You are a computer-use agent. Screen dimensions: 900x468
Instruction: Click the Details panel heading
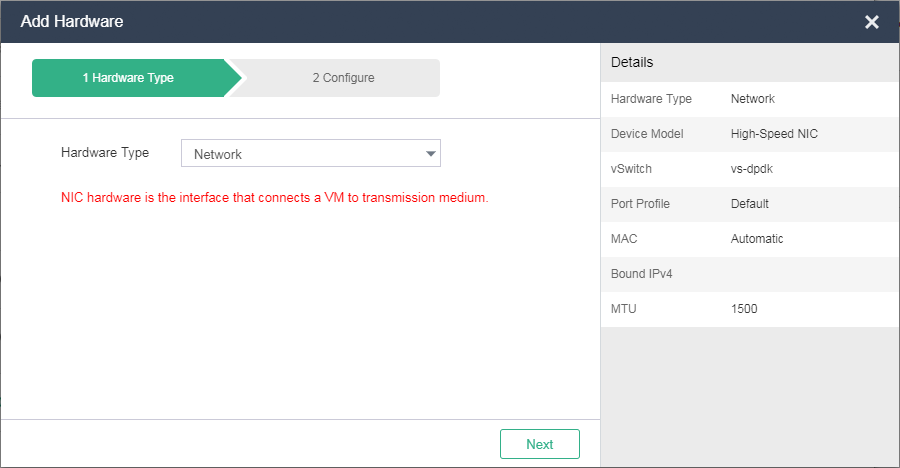coord(631,62)
